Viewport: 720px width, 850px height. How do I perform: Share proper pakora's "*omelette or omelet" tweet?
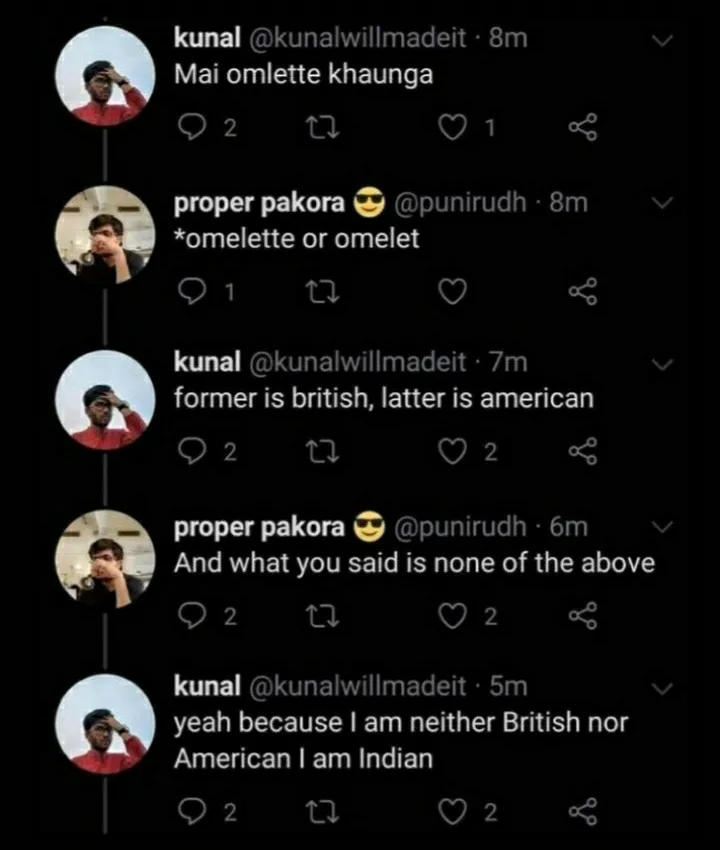click(x=583, y=292)
